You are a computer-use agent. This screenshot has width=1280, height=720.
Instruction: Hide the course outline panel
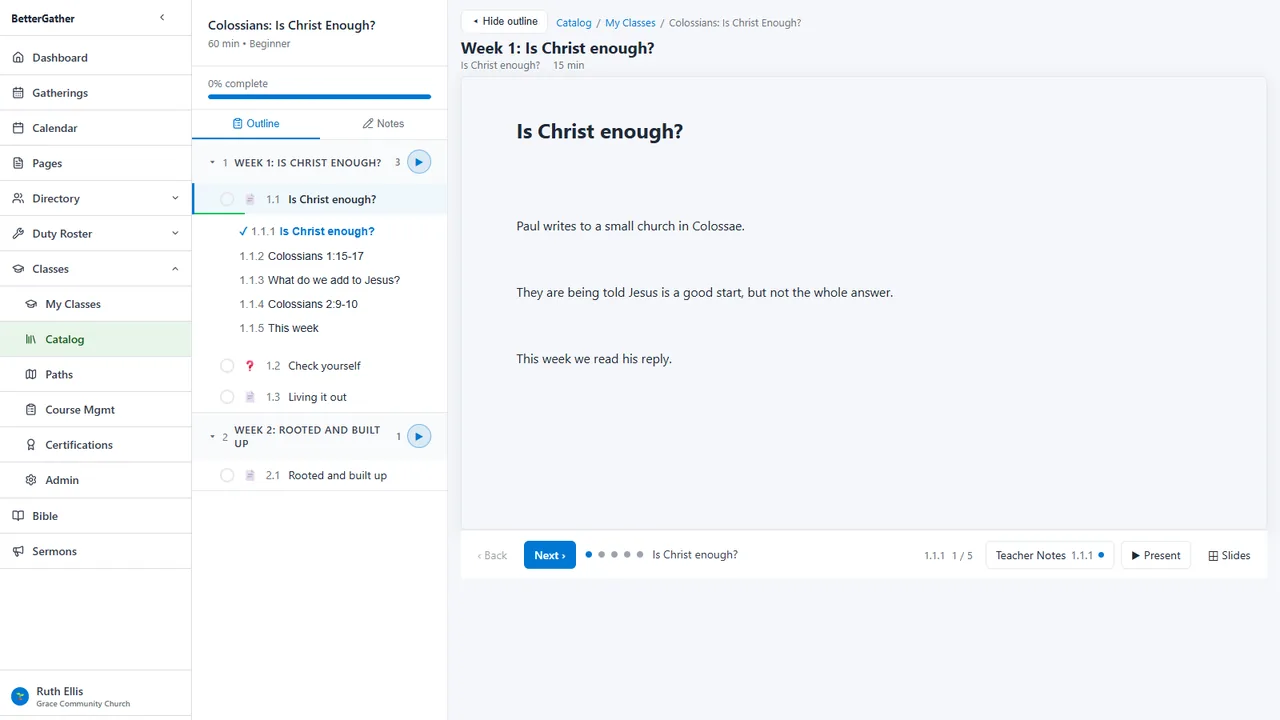pyautogui.click(x=505, y=21)
